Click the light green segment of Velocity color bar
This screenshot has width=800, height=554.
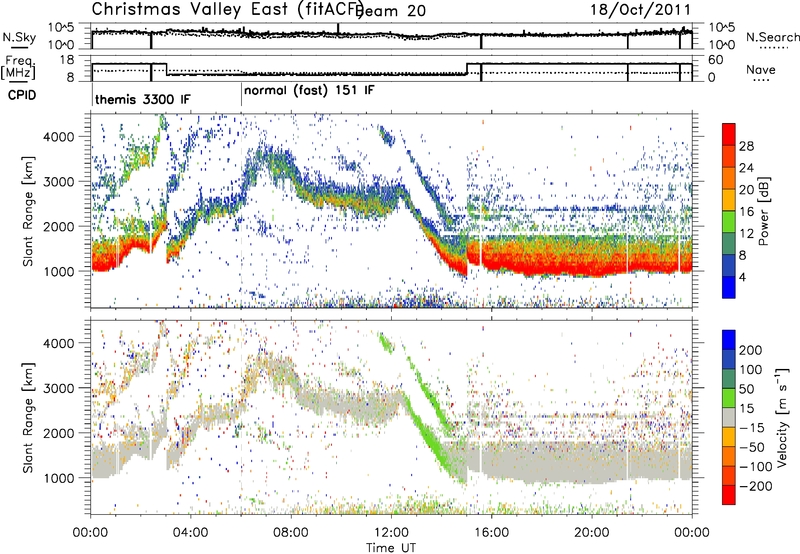coord(729,398)
